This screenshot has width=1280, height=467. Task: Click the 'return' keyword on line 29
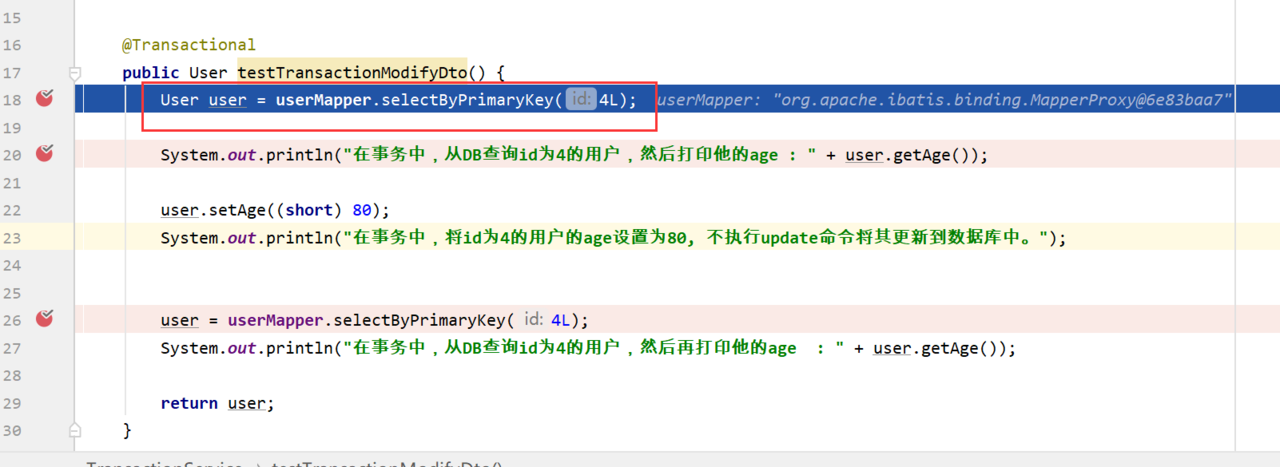[x=189, y=403]
